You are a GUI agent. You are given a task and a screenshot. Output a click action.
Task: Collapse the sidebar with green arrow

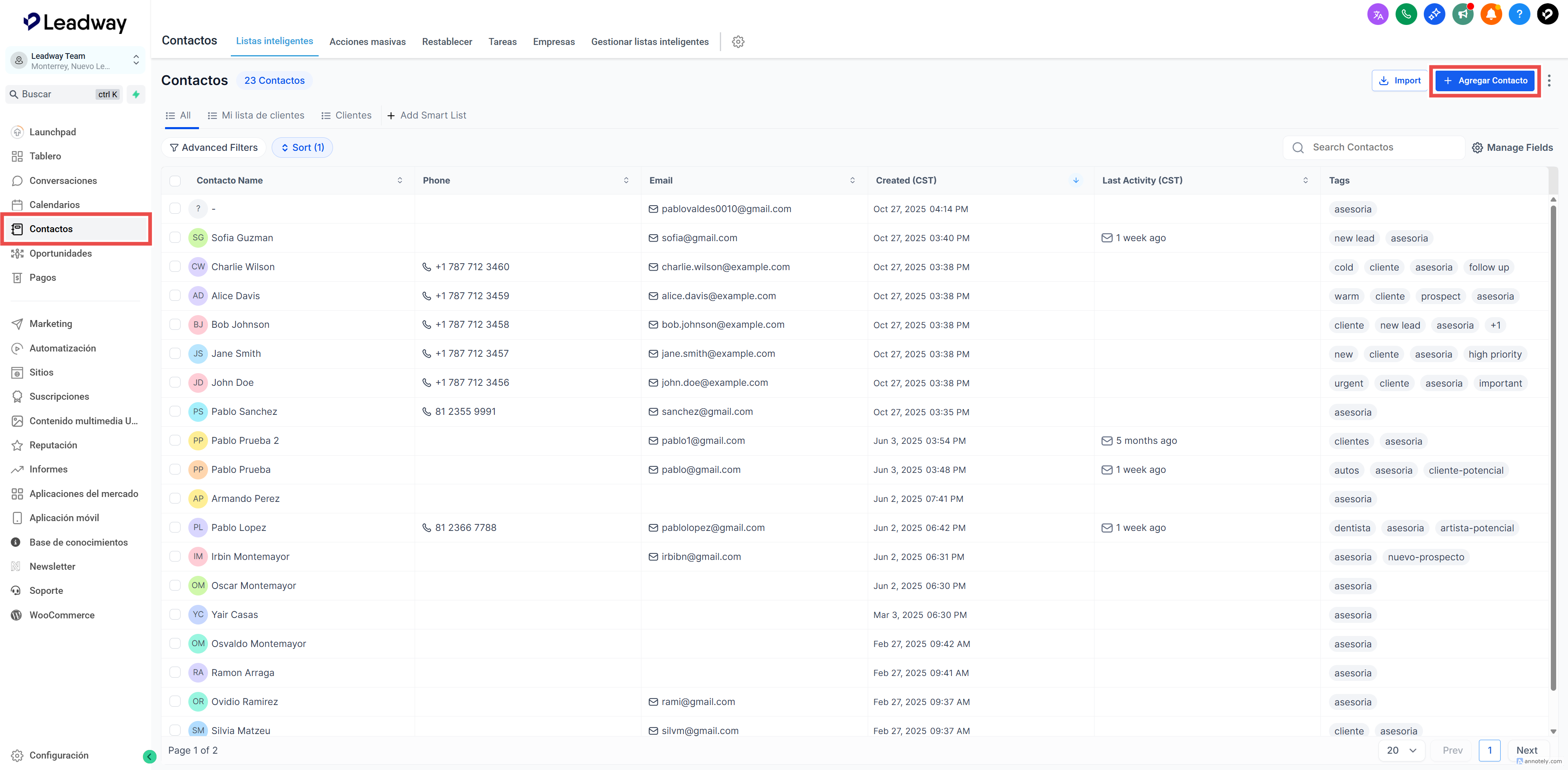click(149, 756)
